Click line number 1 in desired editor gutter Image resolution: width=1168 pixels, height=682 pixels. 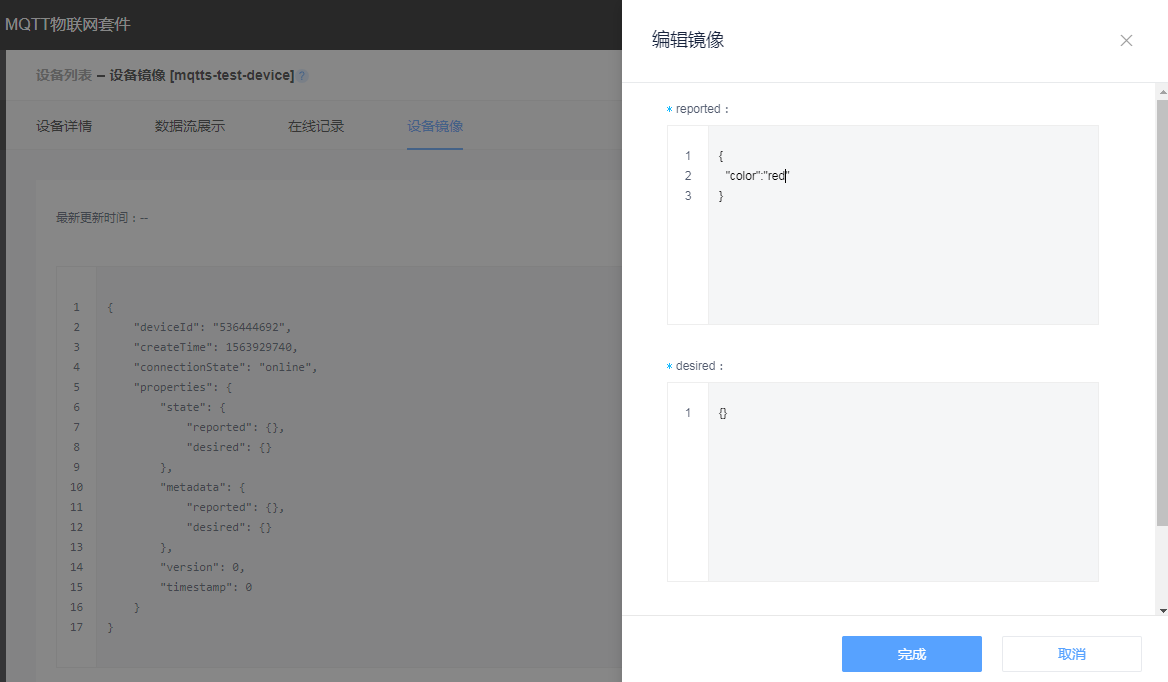tap(688, 412)
